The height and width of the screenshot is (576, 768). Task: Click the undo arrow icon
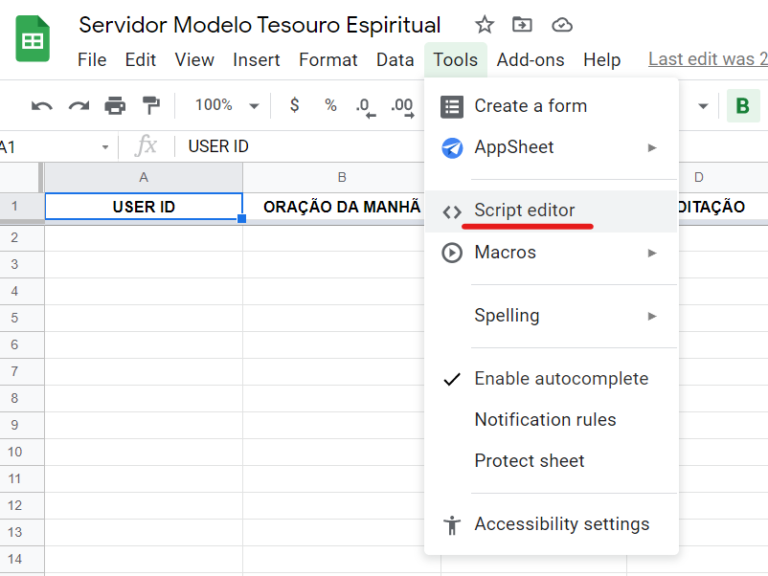click(x=41, y=105)
